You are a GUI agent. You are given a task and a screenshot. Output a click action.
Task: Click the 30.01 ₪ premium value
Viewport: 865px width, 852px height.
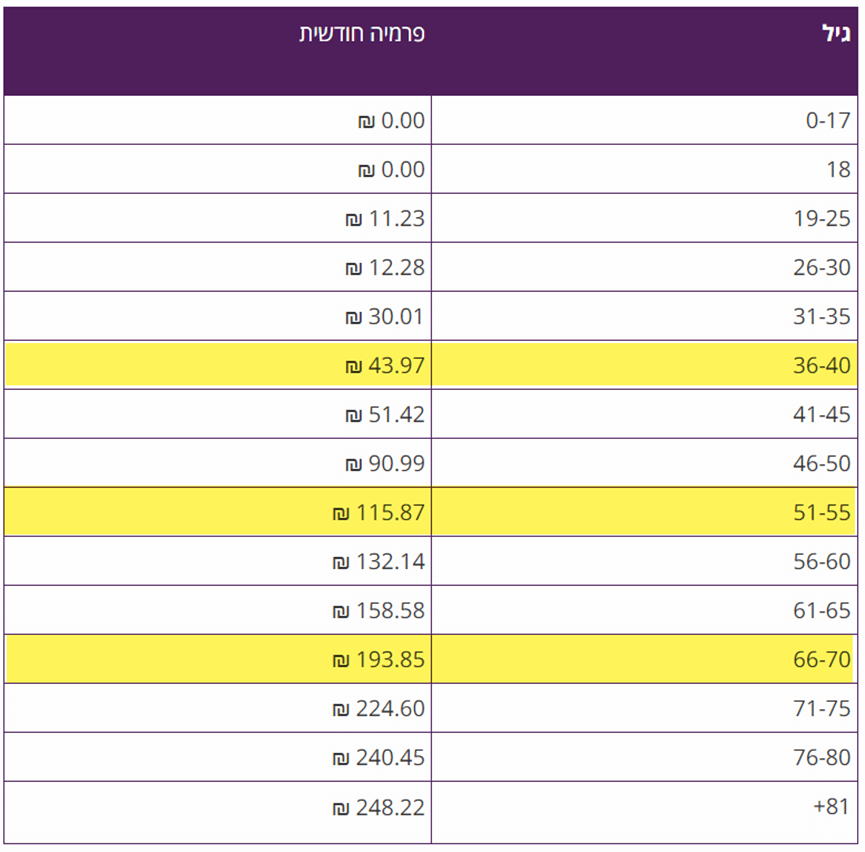tap(385, 317)
